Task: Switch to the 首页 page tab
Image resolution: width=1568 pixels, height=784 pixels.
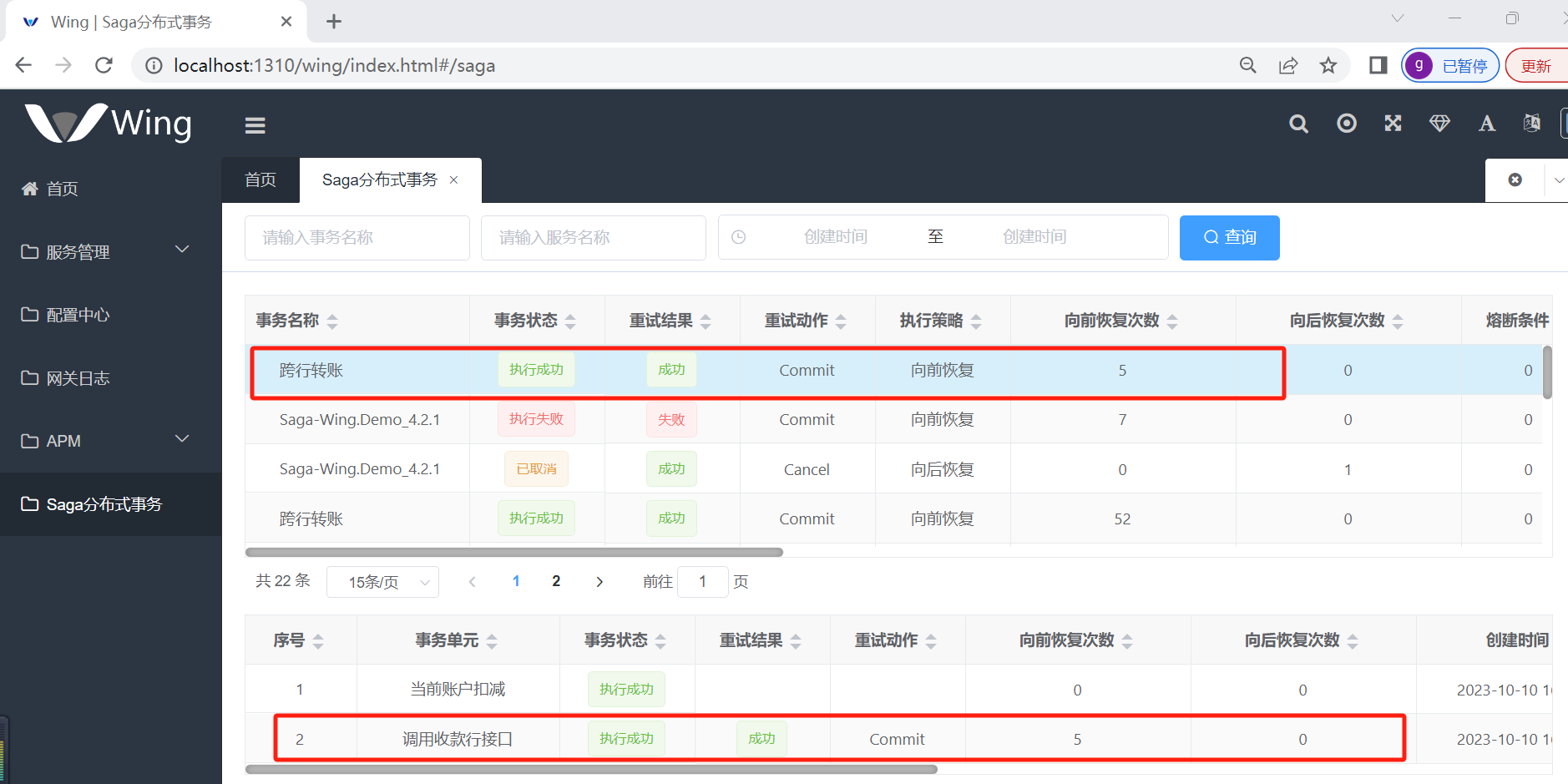Action: point(260,180)
